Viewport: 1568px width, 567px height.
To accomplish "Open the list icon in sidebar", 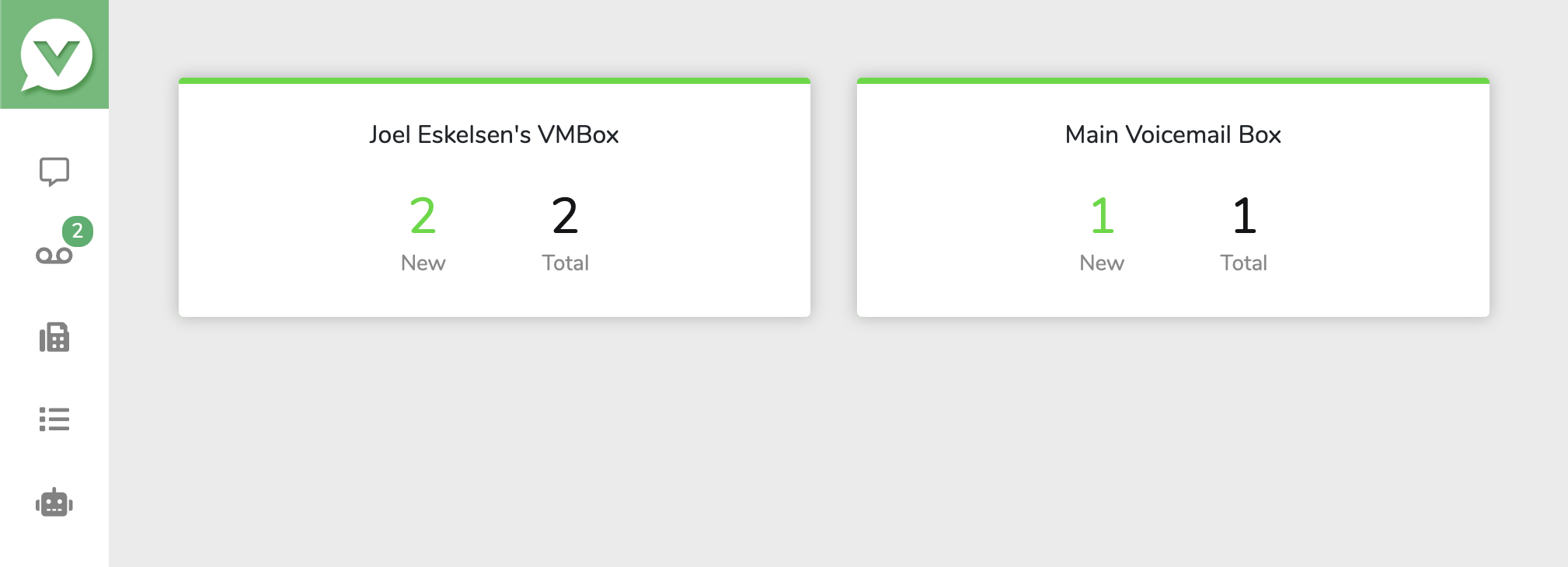I will pyautogui.click(x=54, y=419).
